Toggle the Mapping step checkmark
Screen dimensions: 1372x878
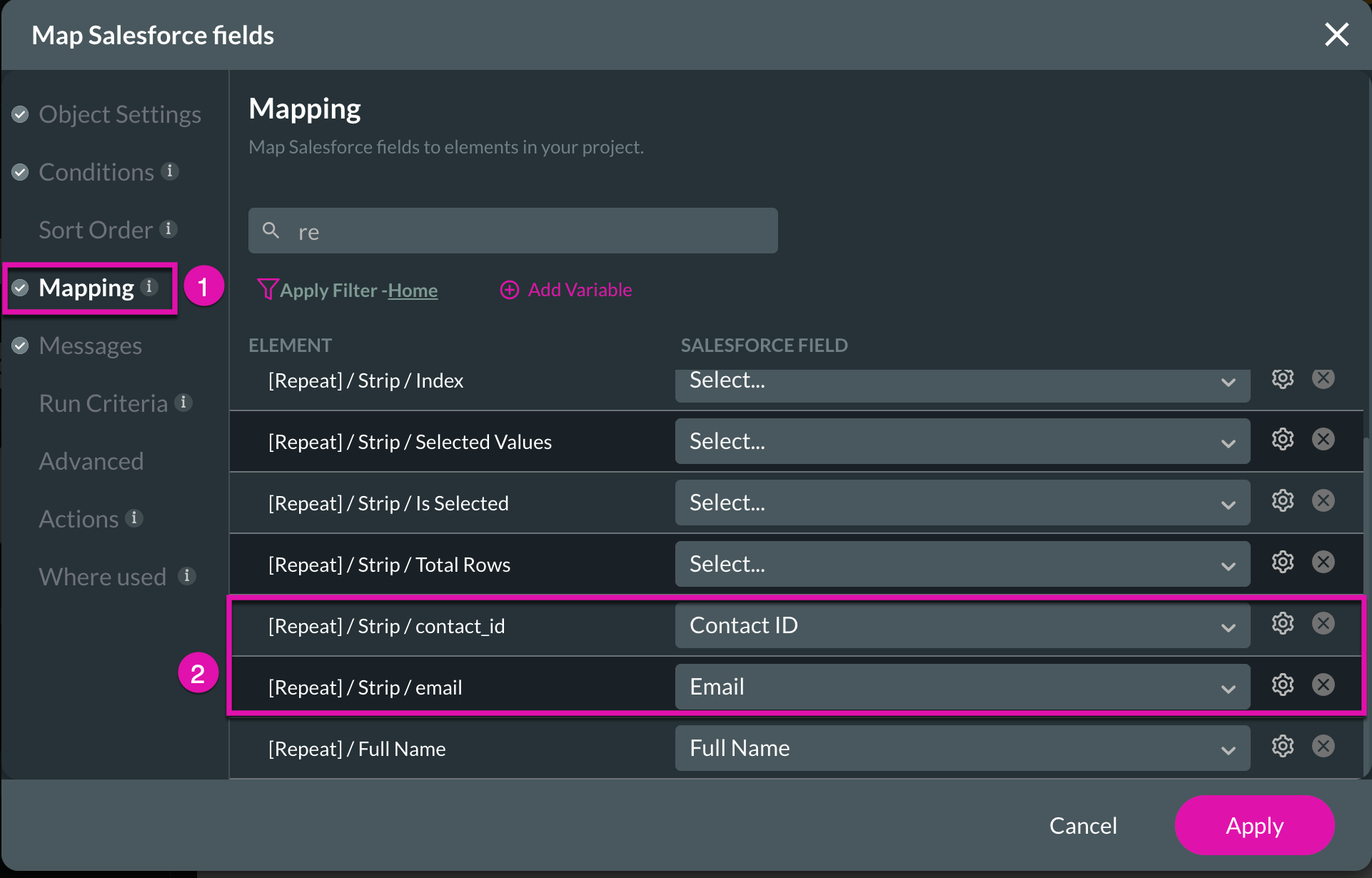22,288
